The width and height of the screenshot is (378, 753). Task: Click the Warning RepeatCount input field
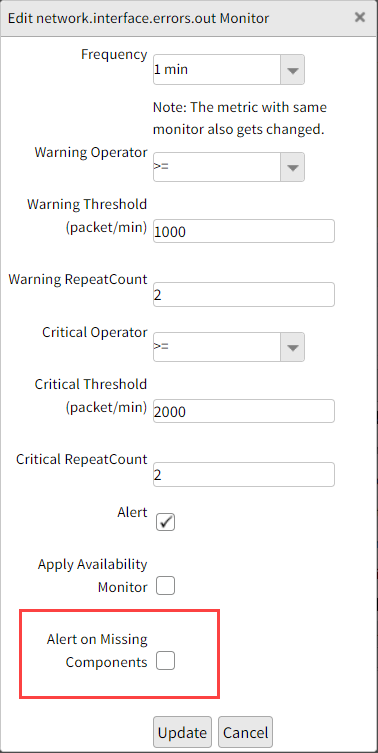point(244,294)
